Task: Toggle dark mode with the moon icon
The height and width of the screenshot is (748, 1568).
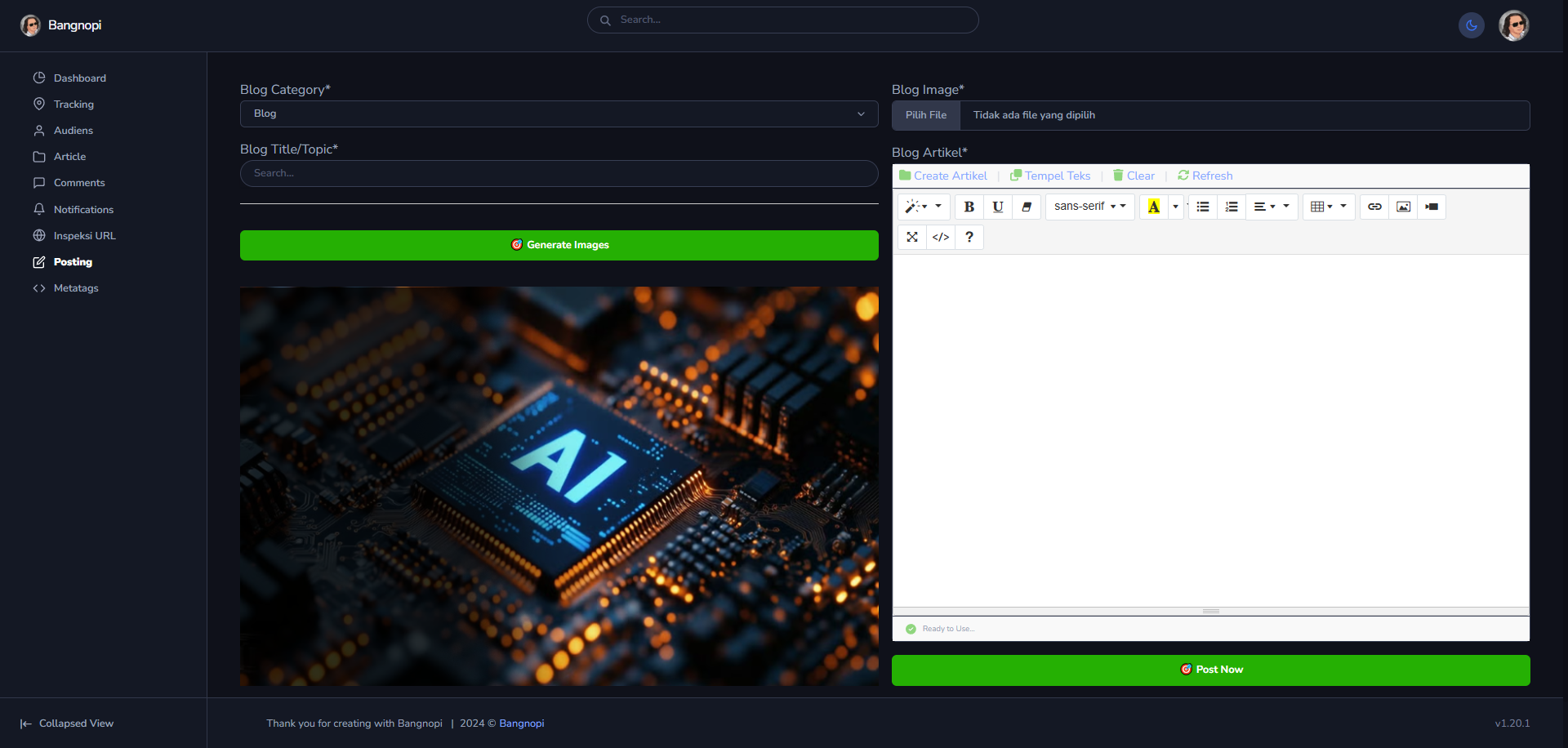Action: 1471,25
